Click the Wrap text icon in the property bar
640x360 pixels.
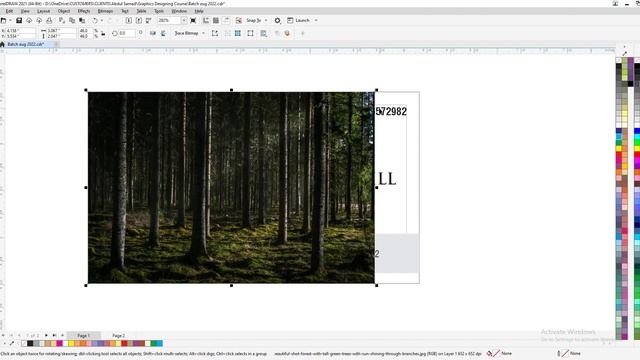pos(264,33)
